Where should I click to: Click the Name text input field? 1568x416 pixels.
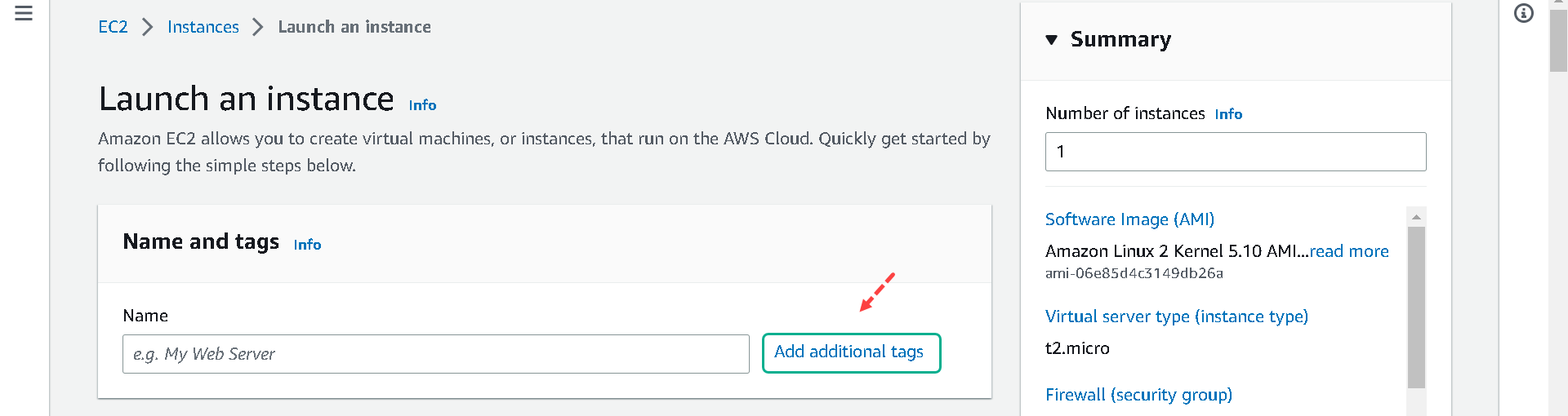436,354
